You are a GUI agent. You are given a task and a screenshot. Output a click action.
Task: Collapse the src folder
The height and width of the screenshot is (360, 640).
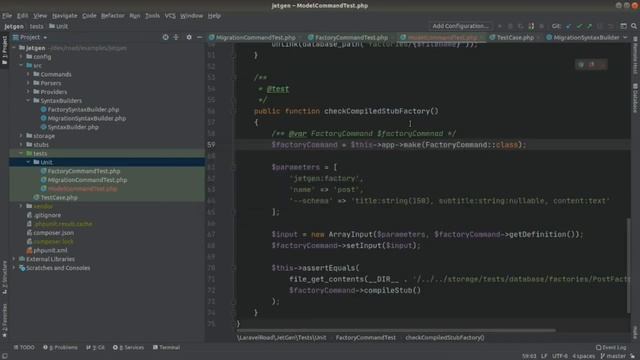click(x=21, y=65)
